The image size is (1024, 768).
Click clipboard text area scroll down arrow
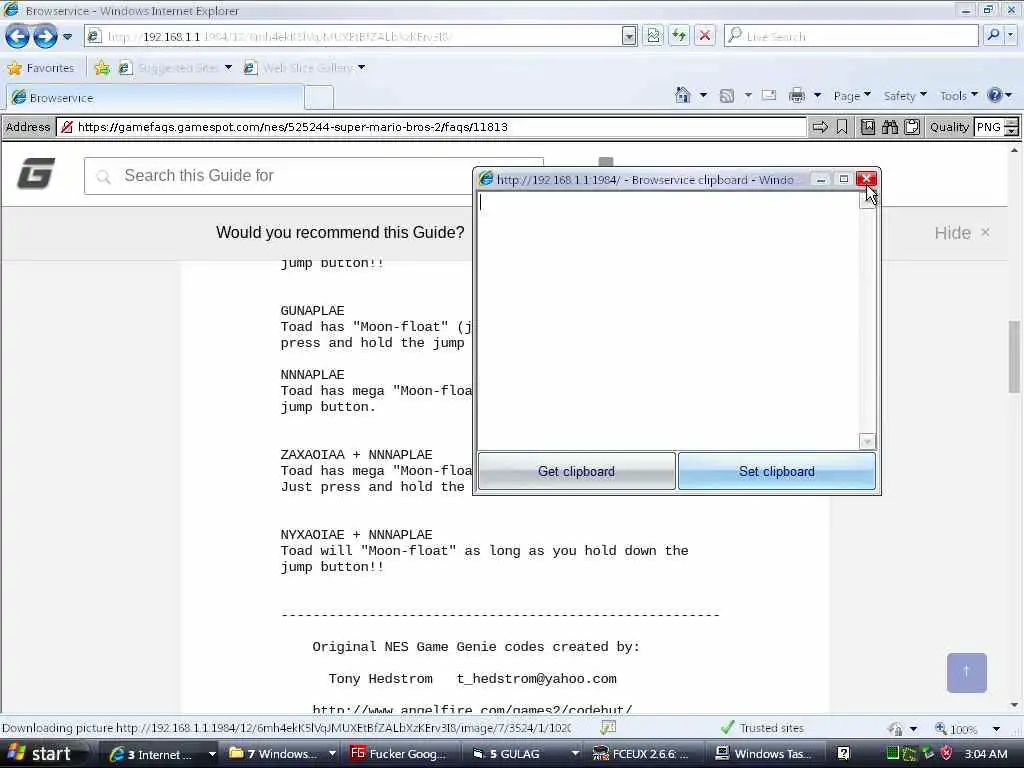[867, 442]
